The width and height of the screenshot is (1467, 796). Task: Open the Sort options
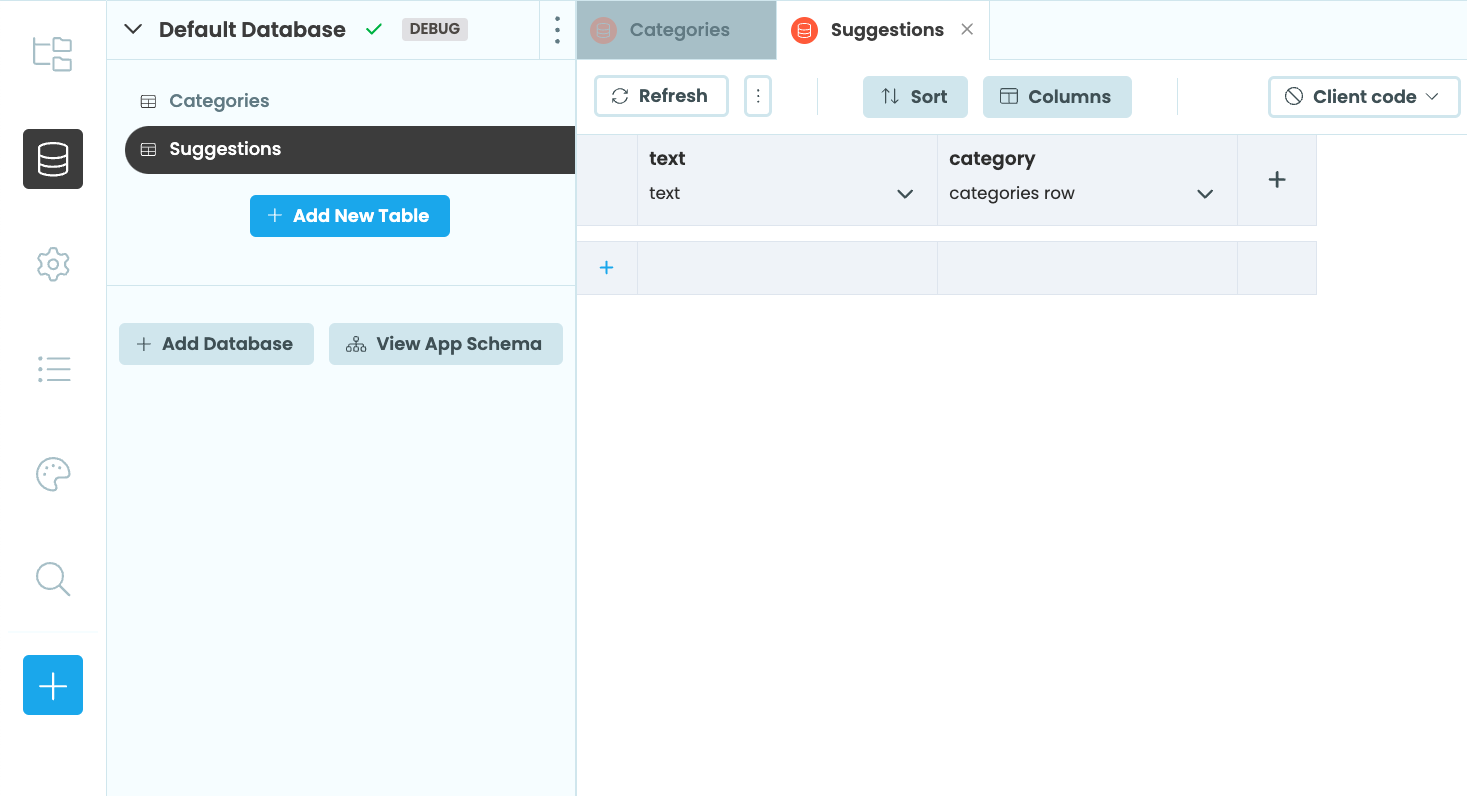(914, 96)
